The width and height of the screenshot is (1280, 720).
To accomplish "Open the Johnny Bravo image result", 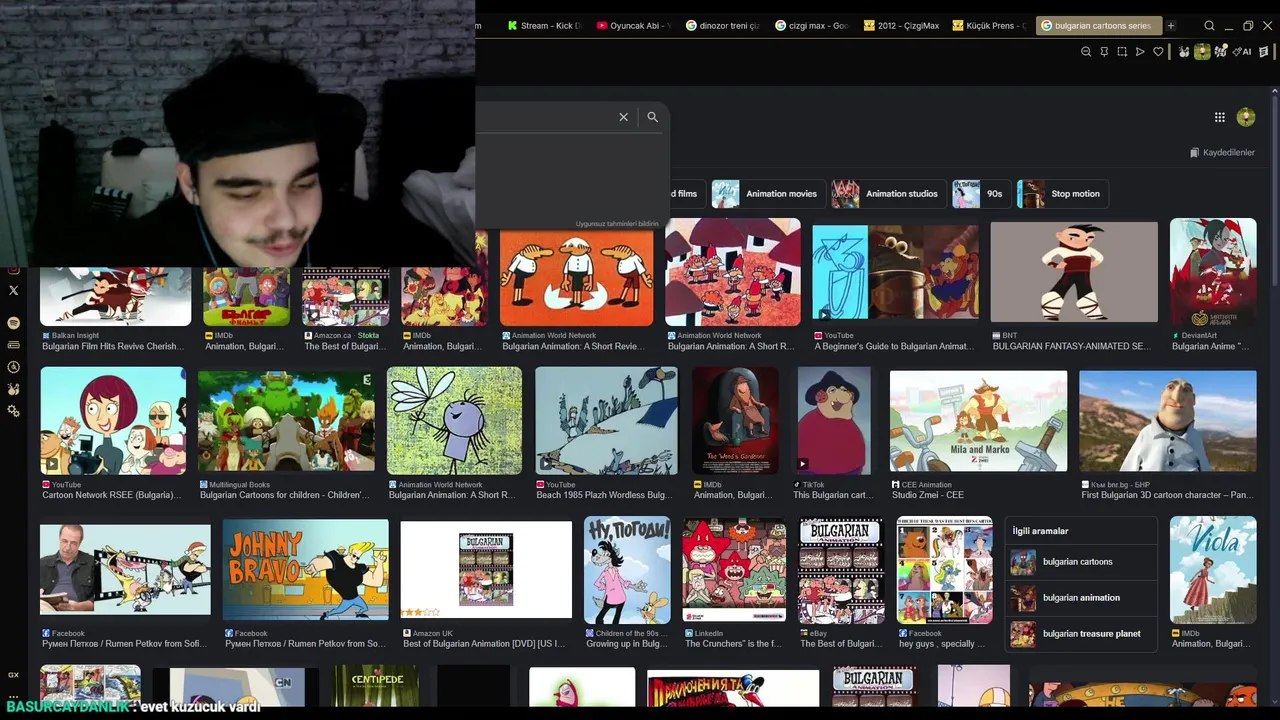I will tap(305, 569).
